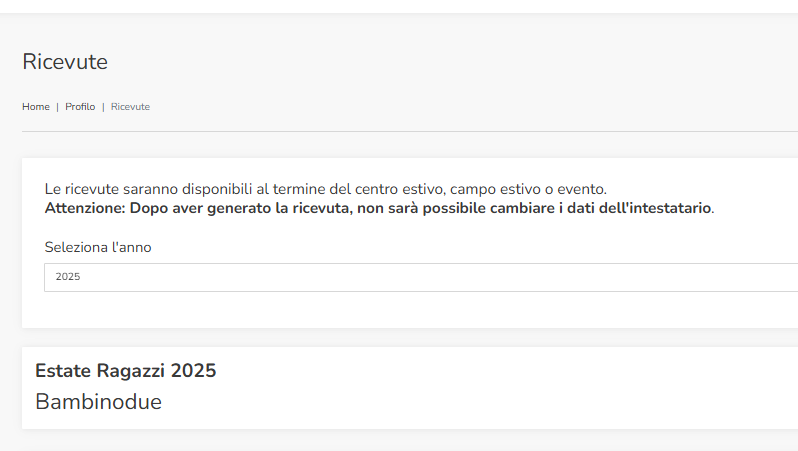Click the sentence about receipts availability
The width and height of the screenshot is (798, 451).
pyautogui.click(x=326, y=189)
